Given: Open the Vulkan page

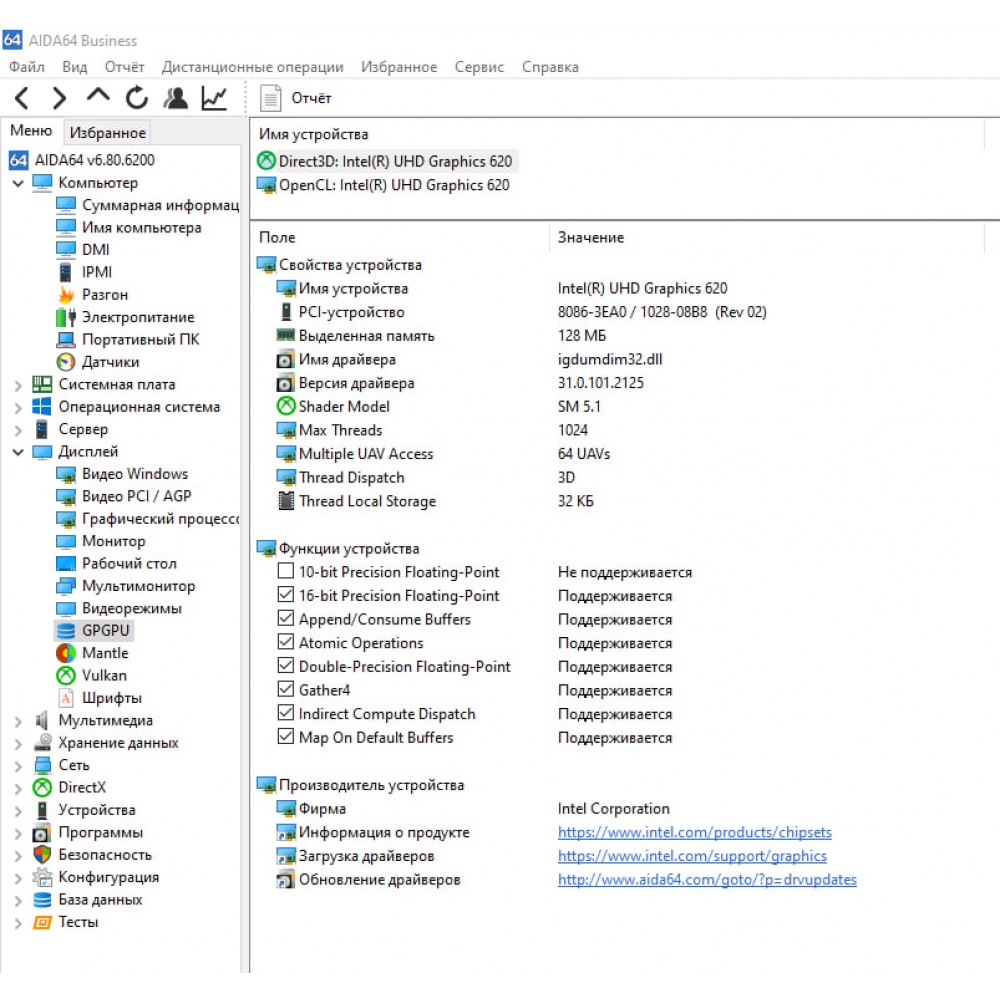Looking at the screenshot, I should [x=91, y=675].
